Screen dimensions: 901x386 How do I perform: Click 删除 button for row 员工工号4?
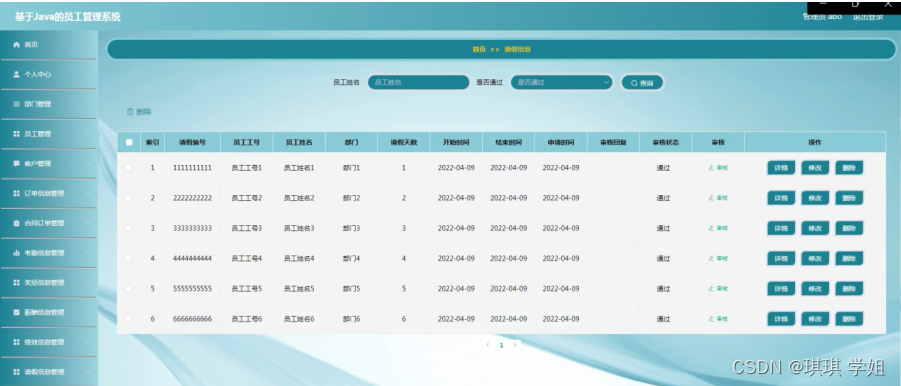pos(849,258)
